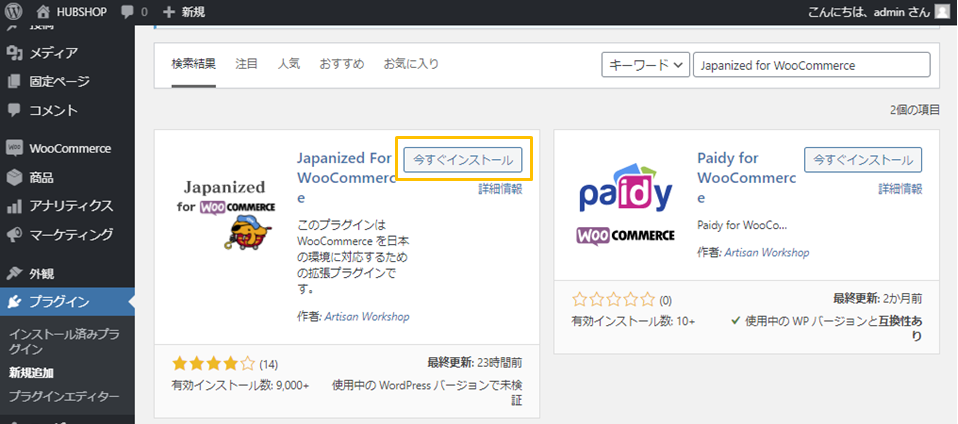Open the キーワード search type dropdown
Screen dimensions: 958x424
(645, 65)
